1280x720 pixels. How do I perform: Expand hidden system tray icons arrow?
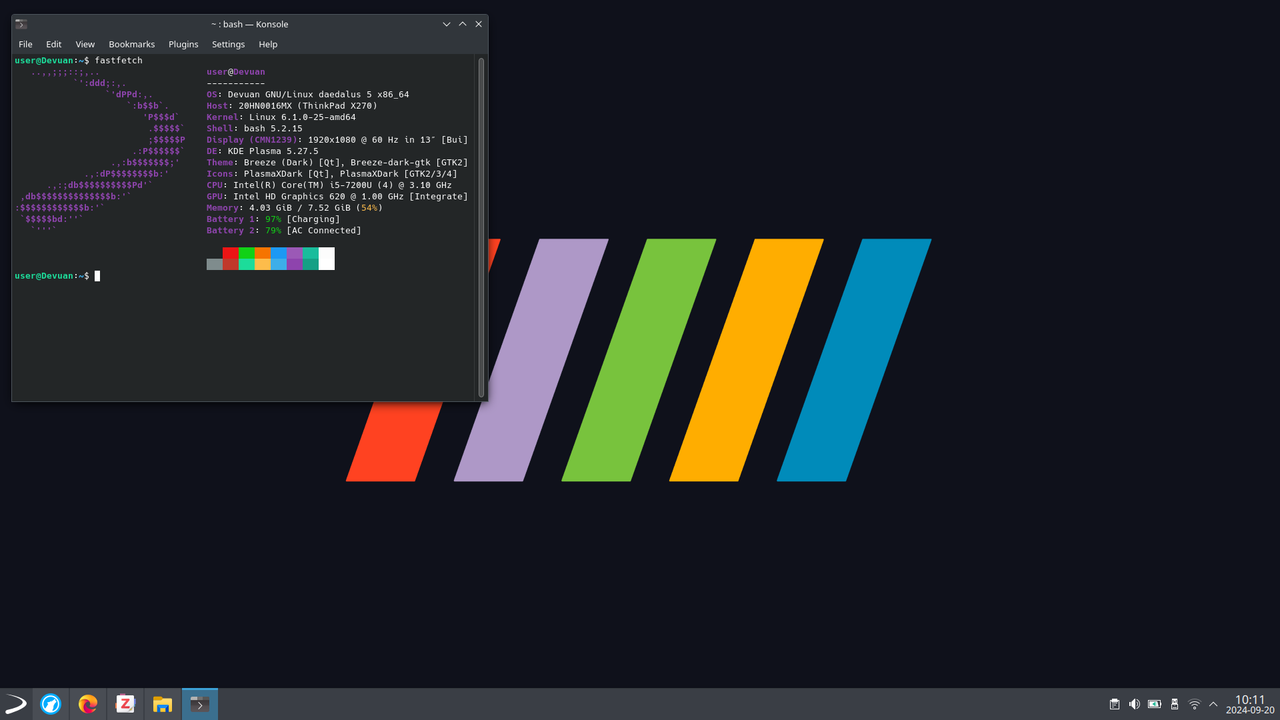point(1213,704)
